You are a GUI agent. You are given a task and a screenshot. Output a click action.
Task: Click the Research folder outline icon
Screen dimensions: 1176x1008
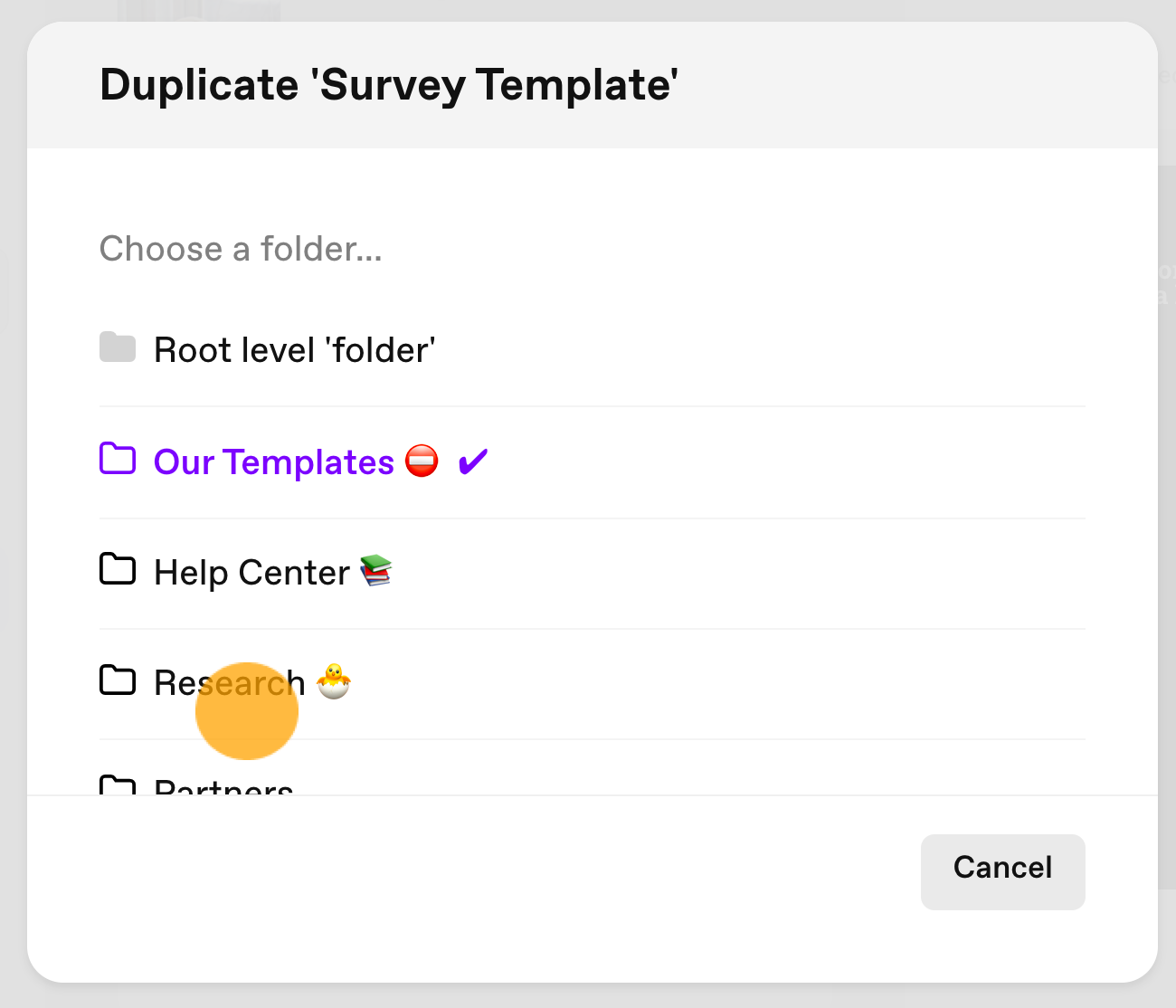click(118, 680)
